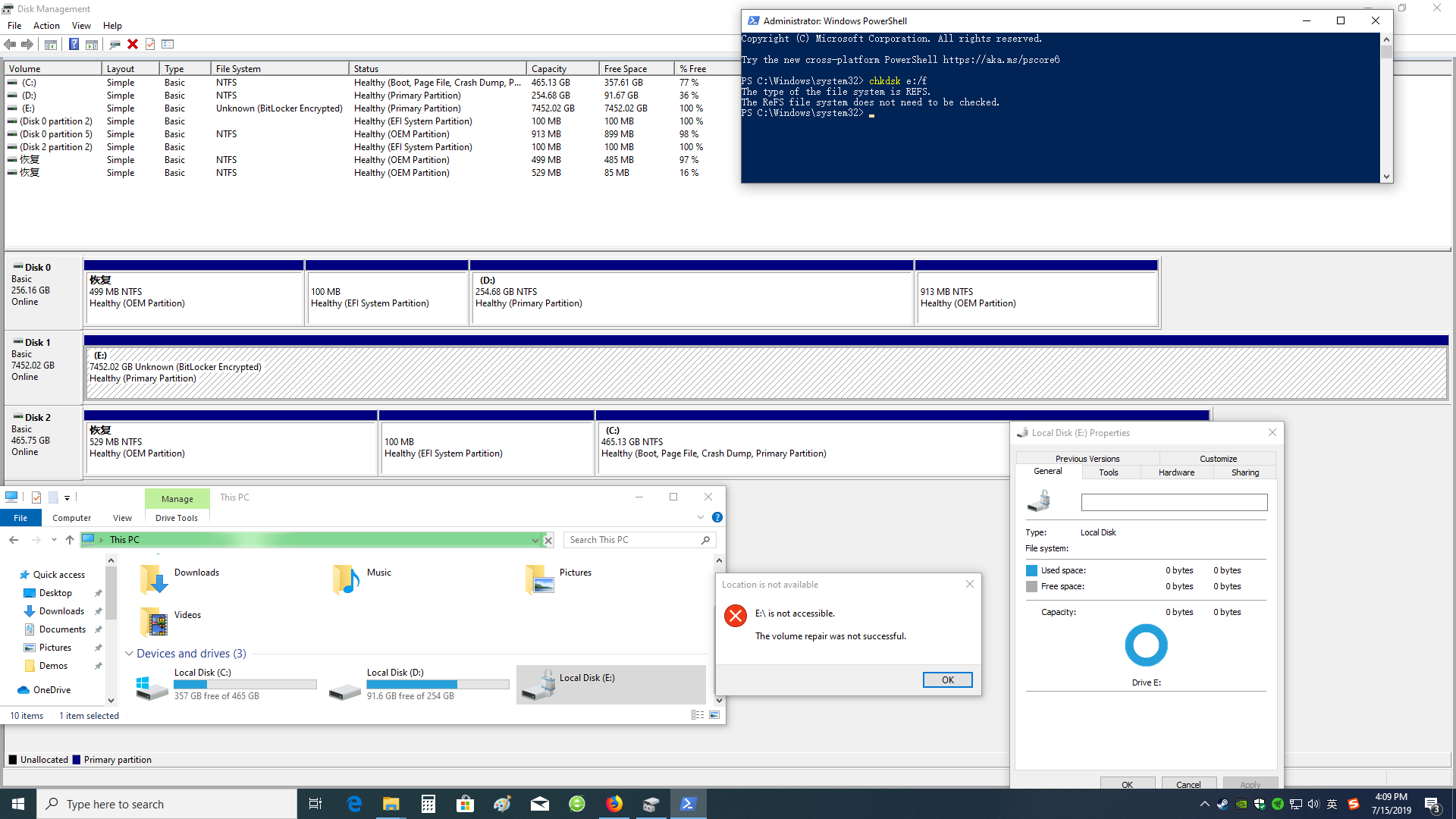The image size is (1456, 819).
Task: Open the Explorer Computer ribbon tab
Action: 71,518
